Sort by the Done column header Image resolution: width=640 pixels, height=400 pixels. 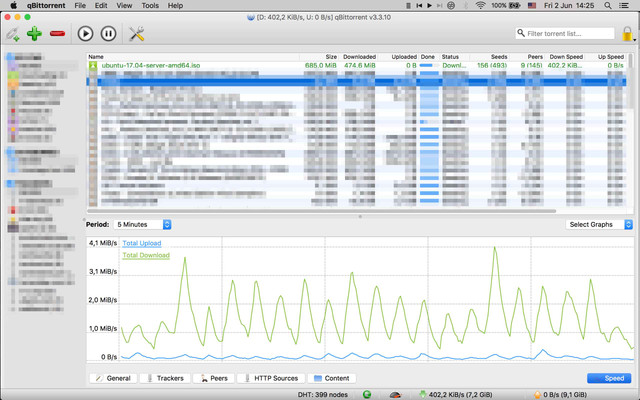coord(429,57)
